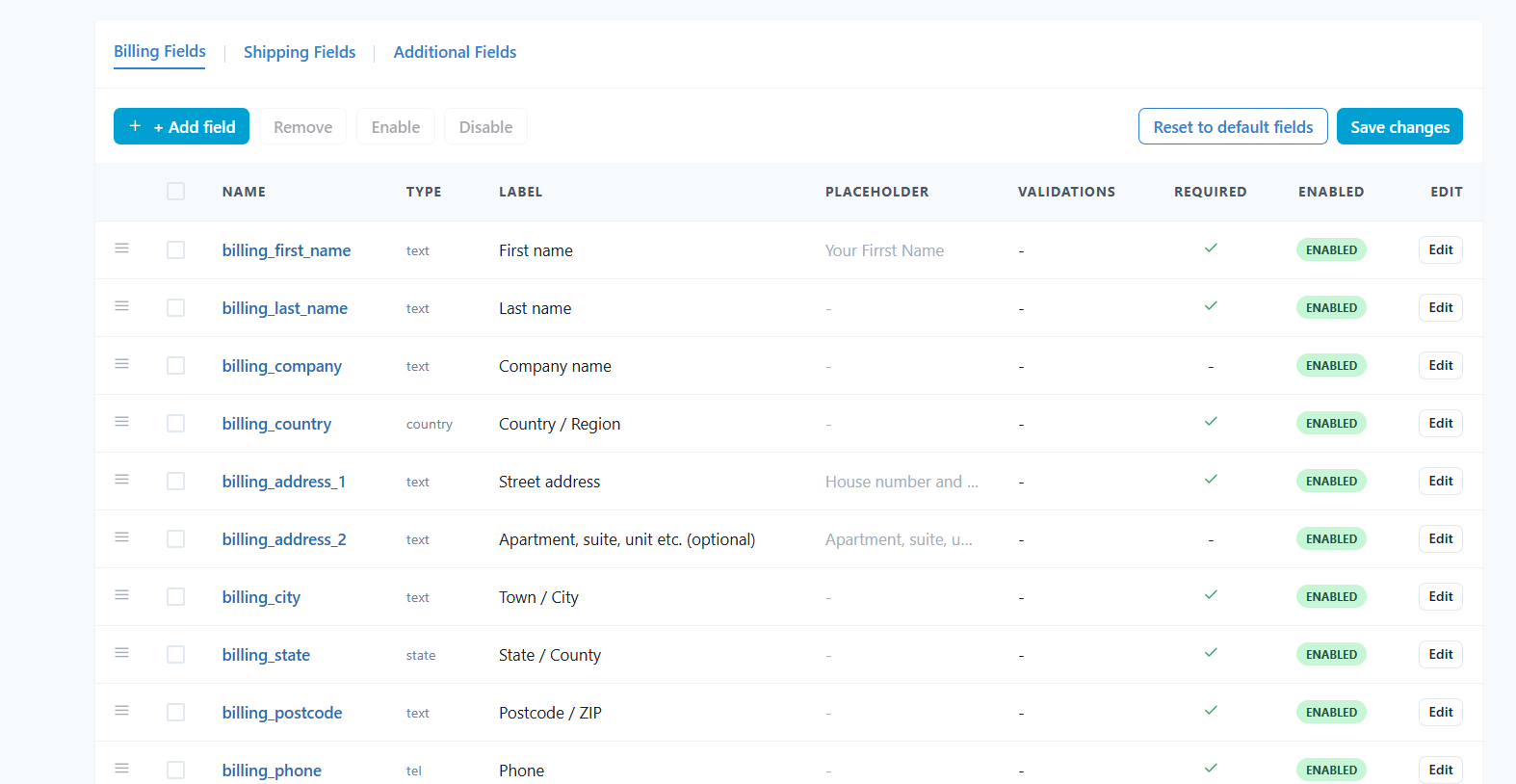Check the billing_city row checkbox
1516x784 pixels.
coord(175,597)
